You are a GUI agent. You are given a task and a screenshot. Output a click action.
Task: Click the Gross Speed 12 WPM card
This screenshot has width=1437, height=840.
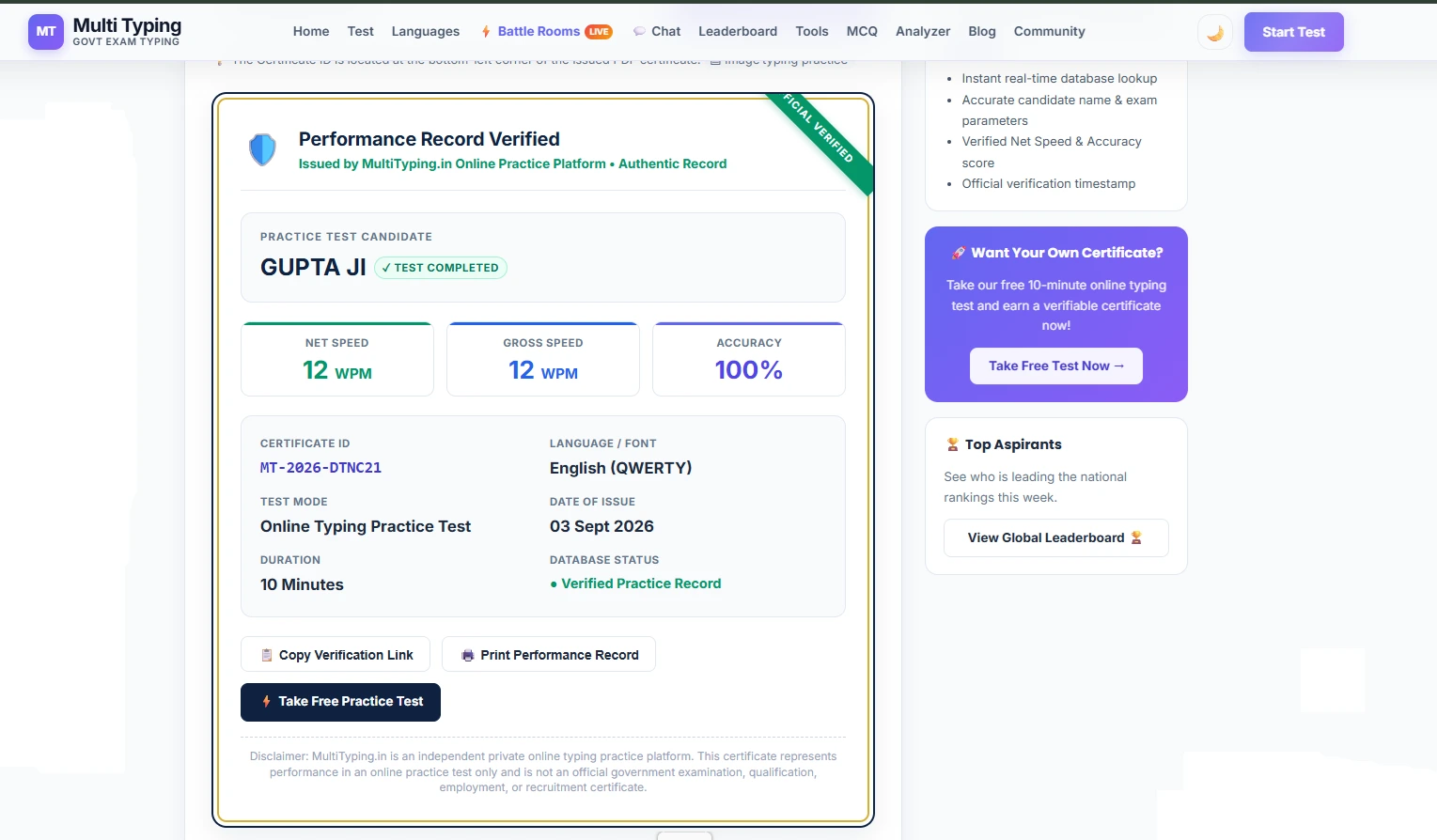pos(543,359)
